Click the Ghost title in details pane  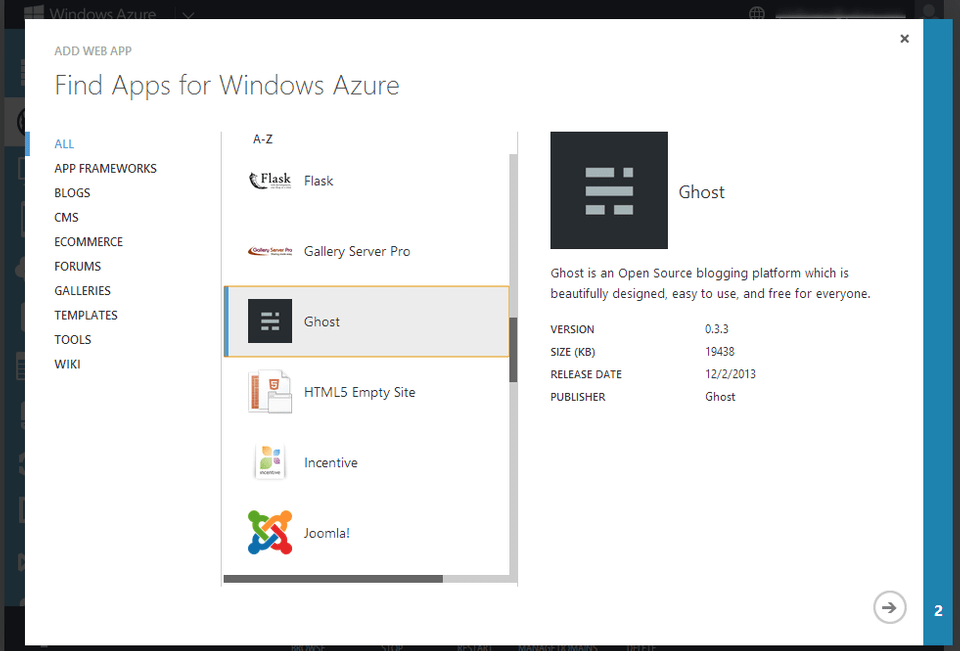pos(701,192)
